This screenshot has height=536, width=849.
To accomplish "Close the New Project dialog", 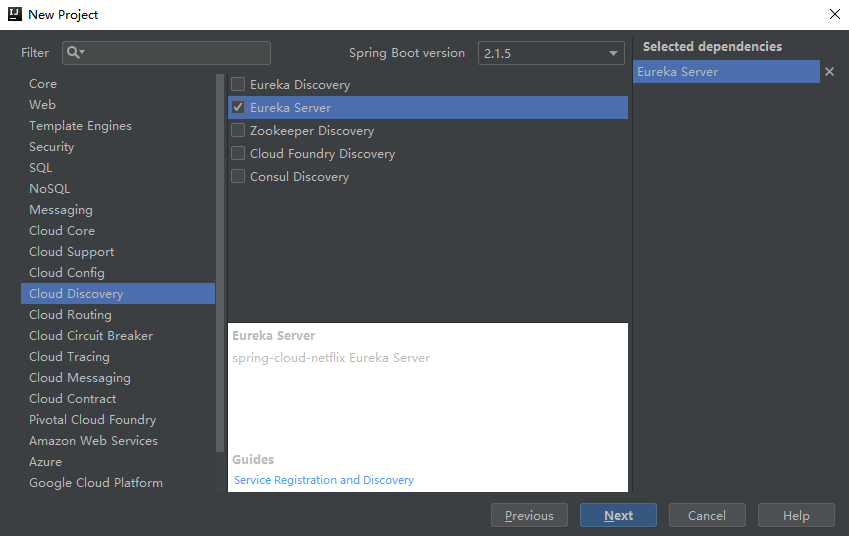I will point(834,14).
